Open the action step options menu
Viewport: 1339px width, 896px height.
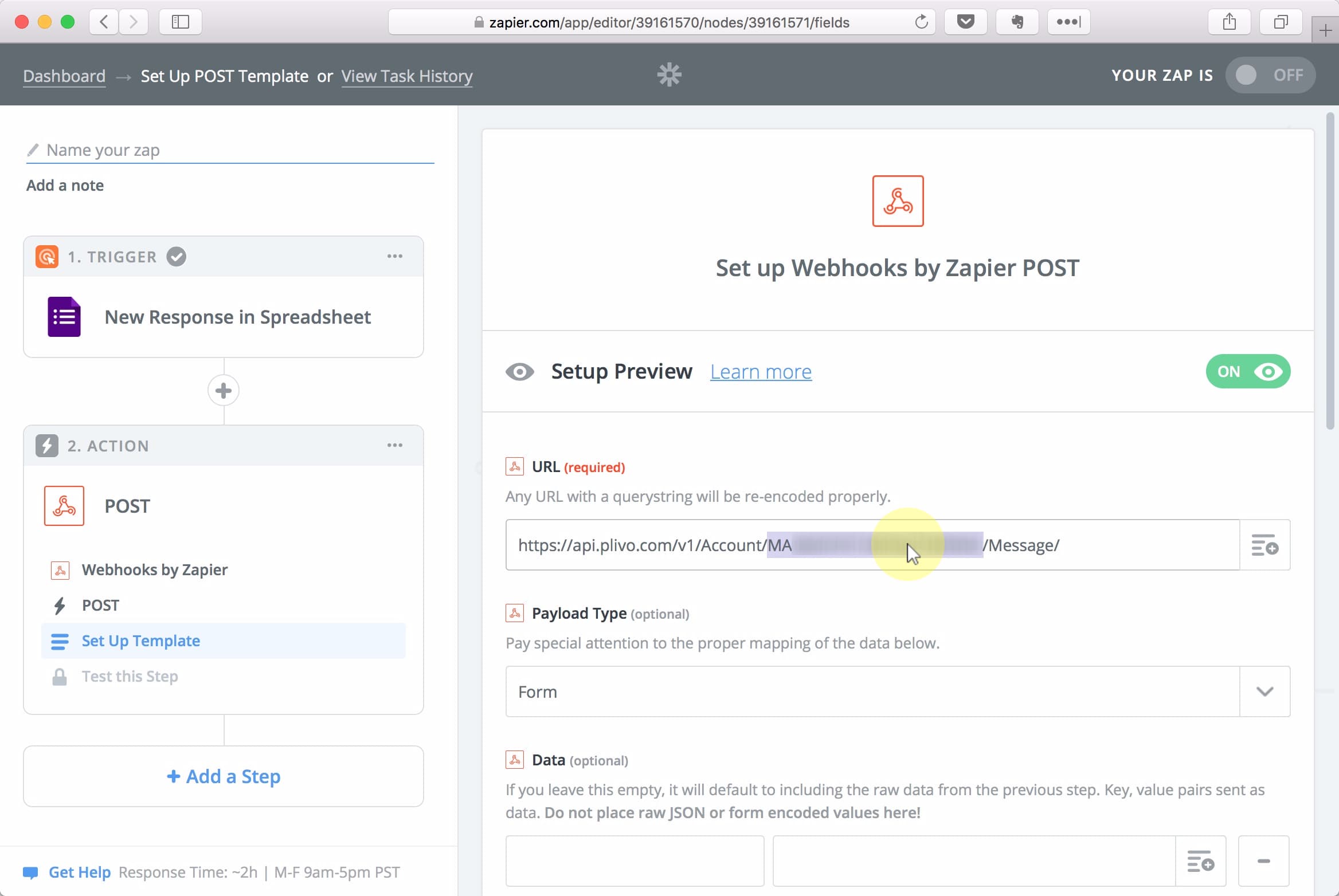[394, 445]
